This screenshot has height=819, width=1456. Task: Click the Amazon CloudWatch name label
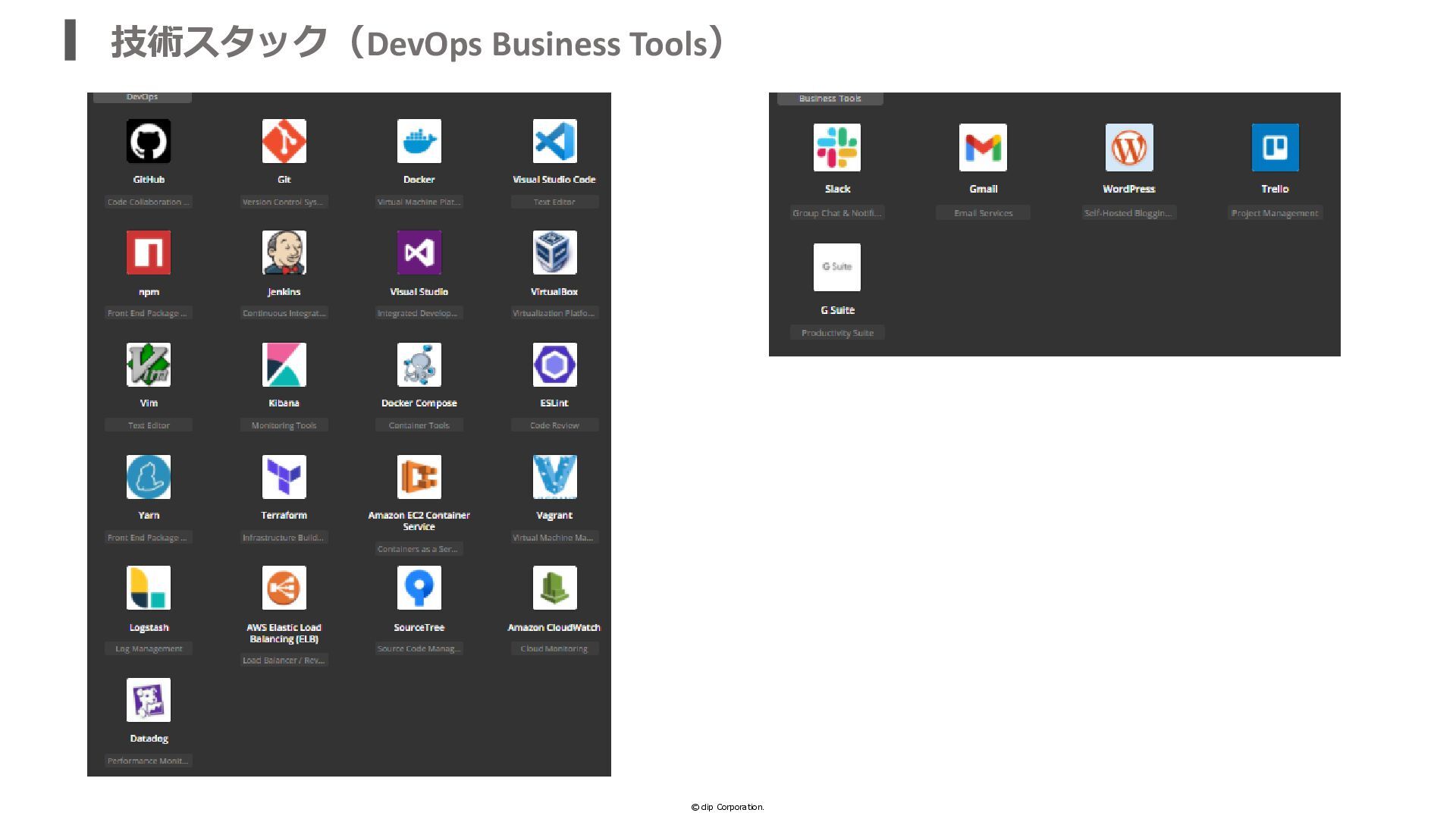tap(554, 628)
